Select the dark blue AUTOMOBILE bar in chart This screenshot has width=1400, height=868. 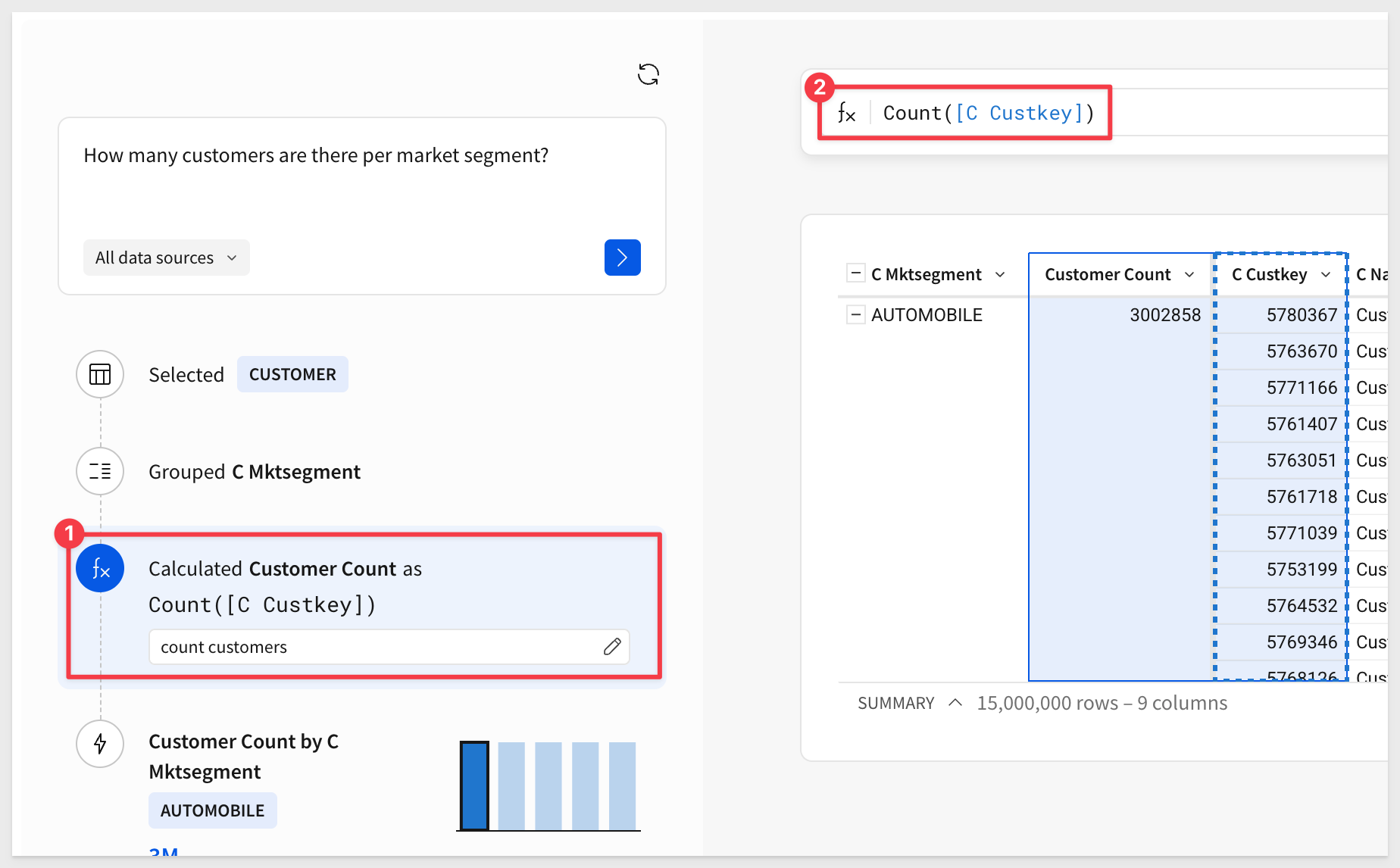click(474, 786)
